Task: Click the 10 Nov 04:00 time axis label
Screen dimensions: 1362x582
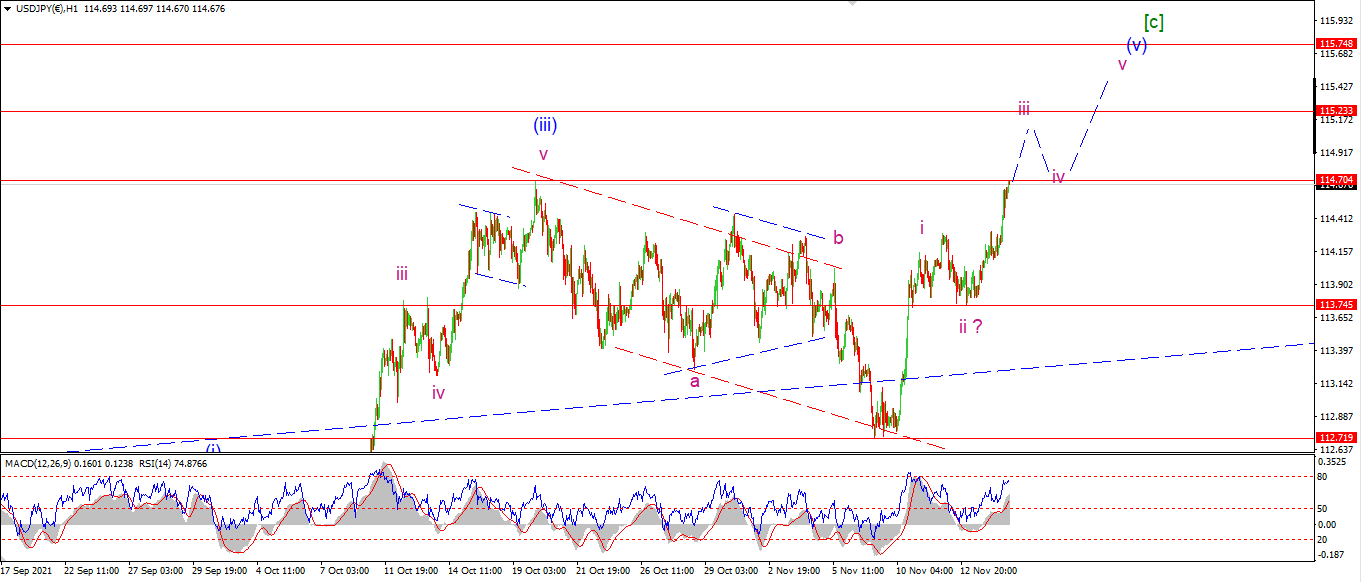Action: 924,570
